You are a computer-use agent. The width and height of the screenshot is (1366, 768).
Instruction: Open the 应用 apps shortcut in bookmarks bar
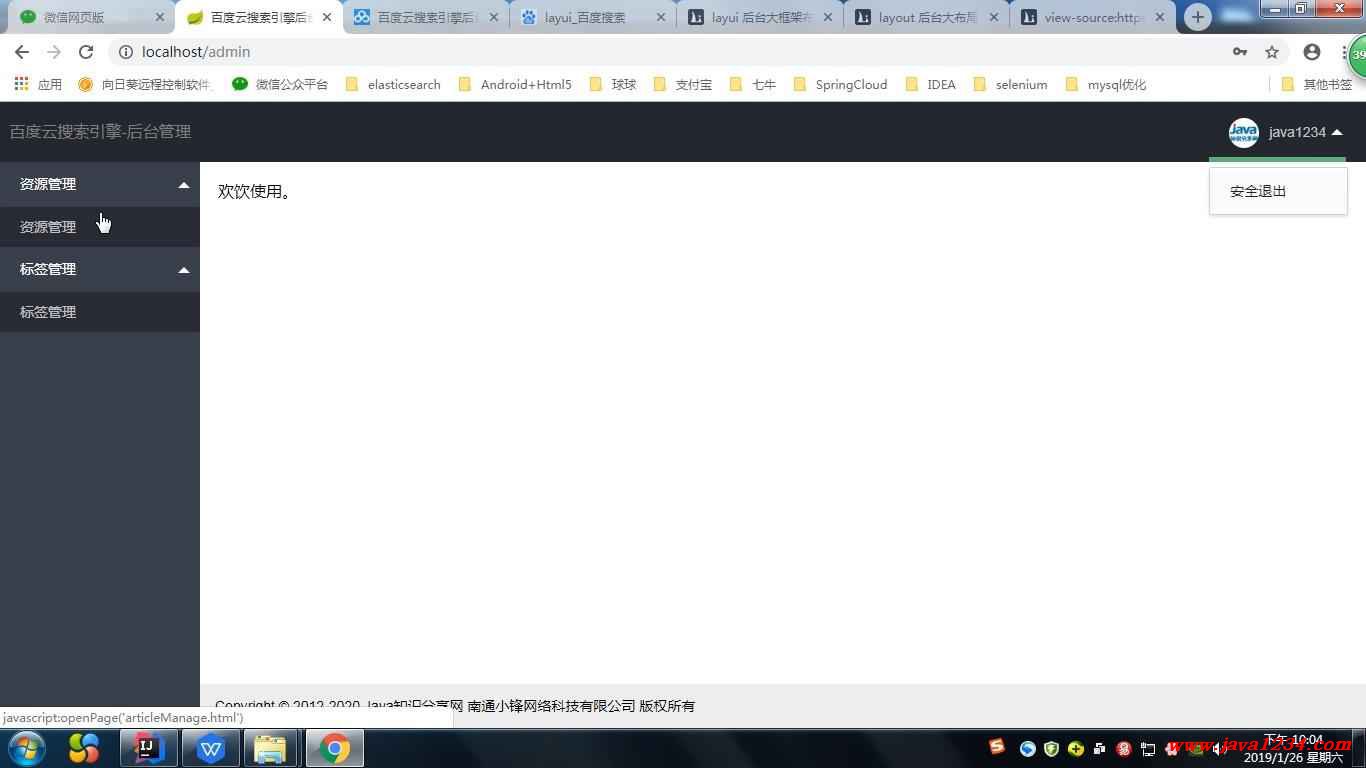coord(38,84)
